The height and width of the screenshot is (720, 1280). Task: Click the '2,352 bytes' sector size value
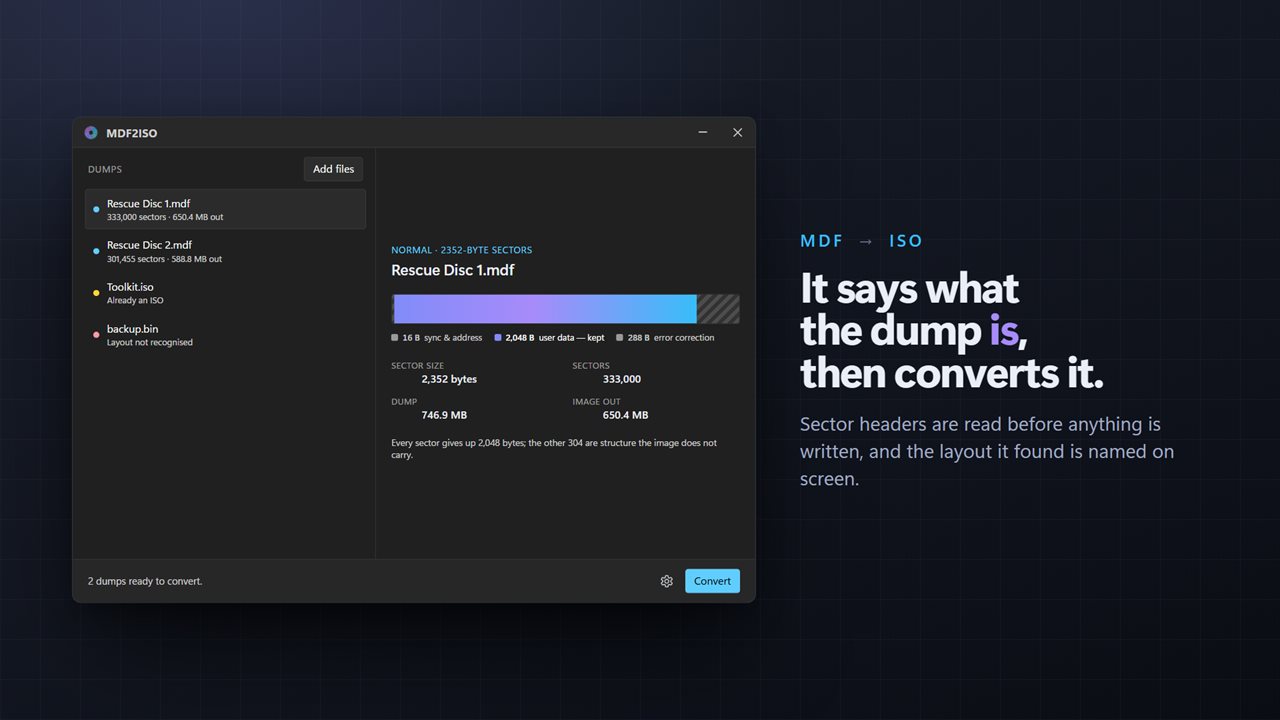tap(449, 379)
